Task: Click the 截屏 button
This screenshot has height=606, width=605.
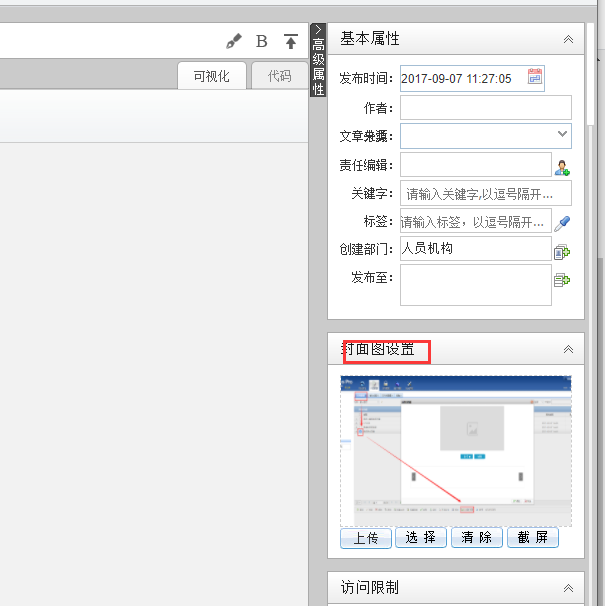Action: [533, 538]
